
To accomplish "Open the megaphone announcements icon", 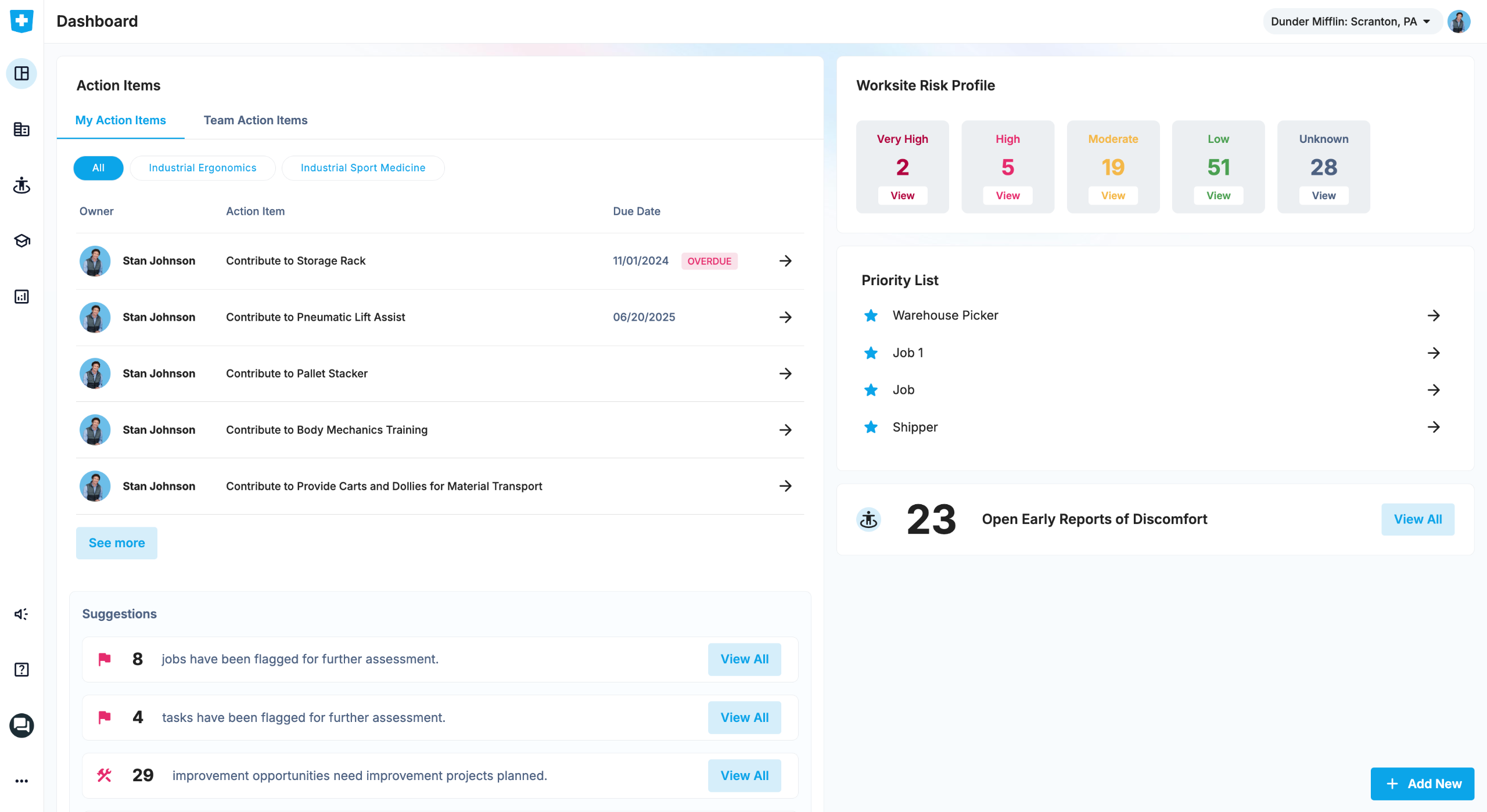I will (x=21, y=614).
